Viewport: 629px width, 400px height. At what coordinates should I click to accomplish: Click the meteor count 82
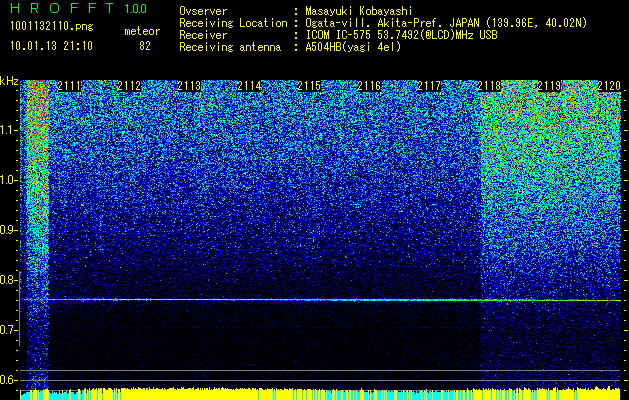(145, 46)
